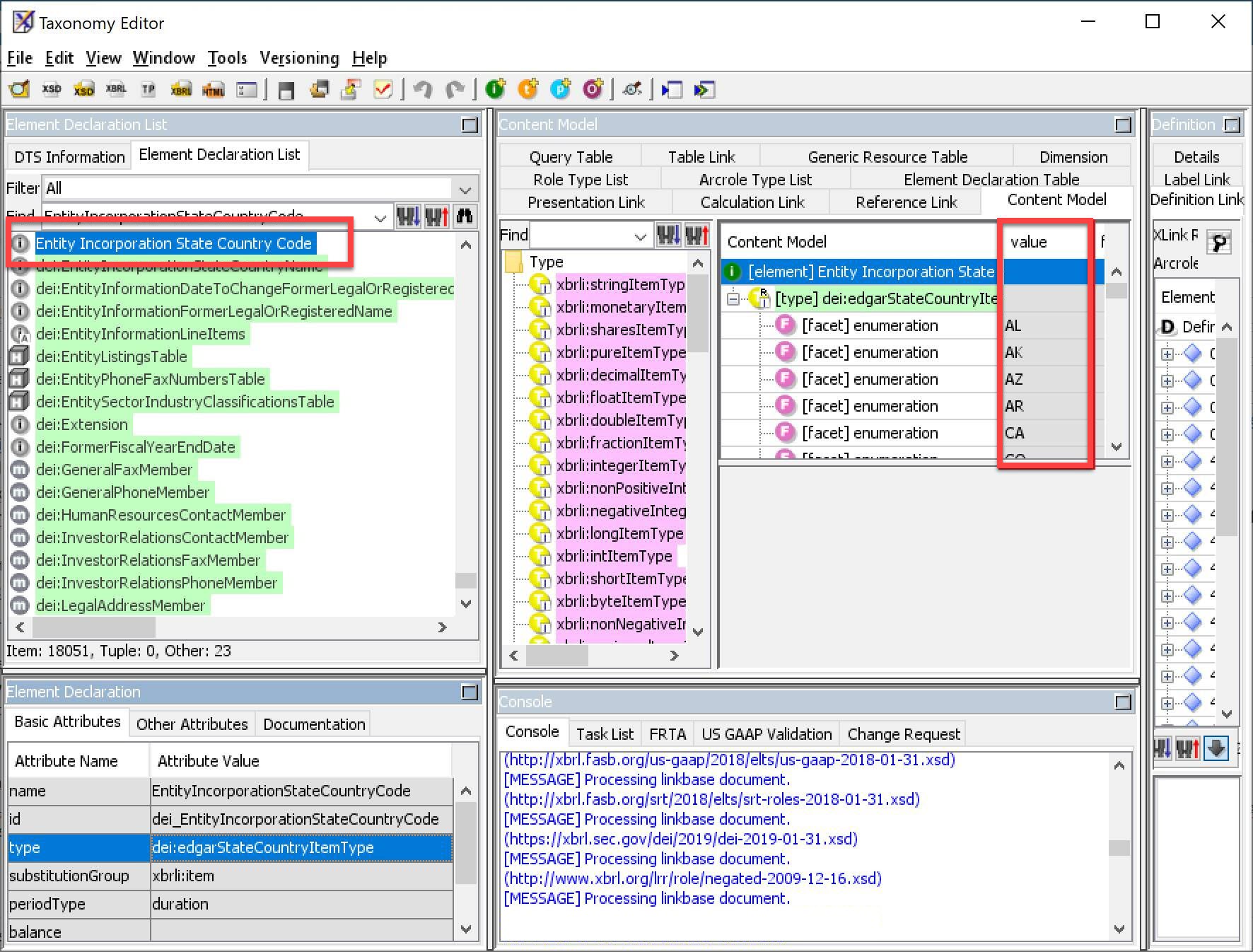The width and height of the screenshot is (1253, 952).
Task: Open Label Link tab in Definition panel
Action: pos(1196,180)
